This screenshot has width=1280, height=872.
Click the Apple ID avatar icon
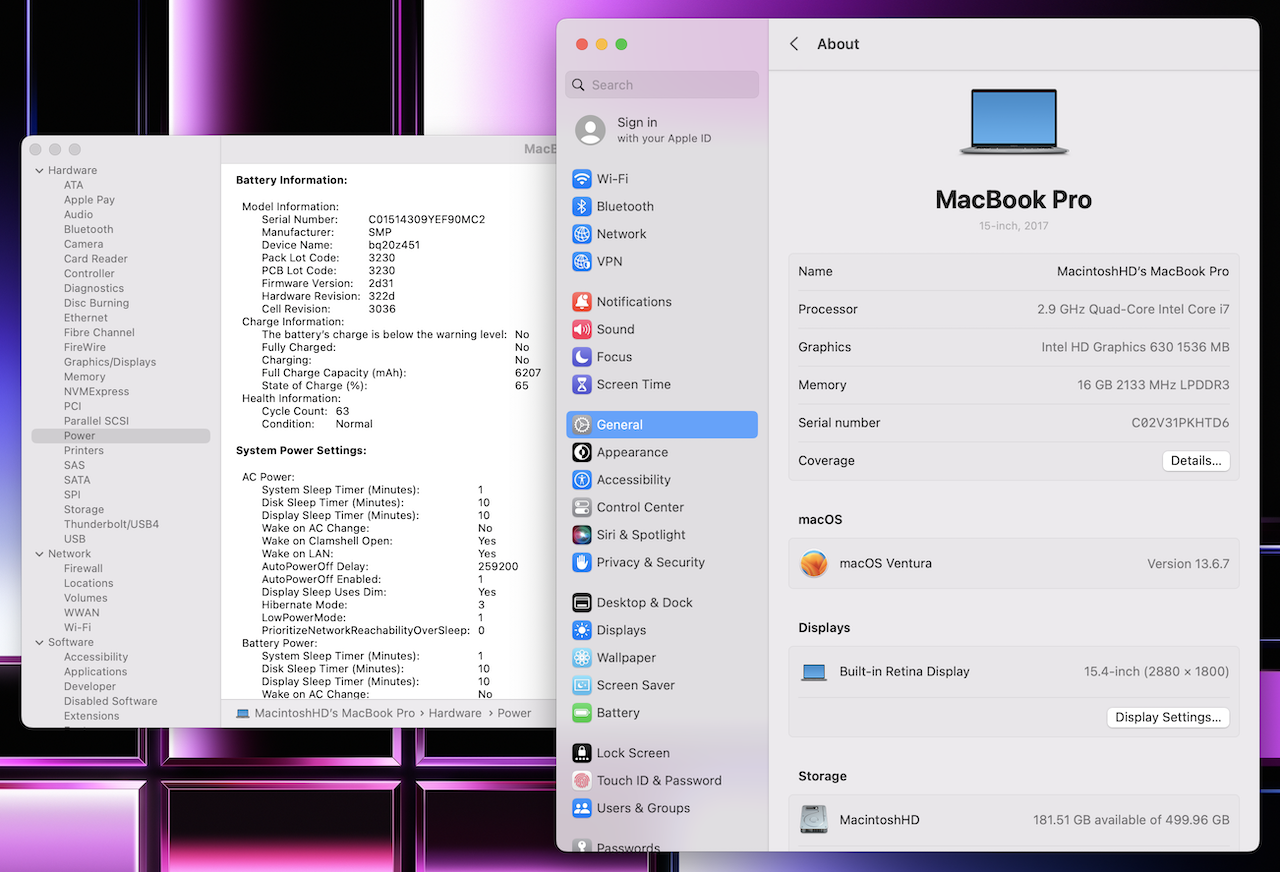pos(591,130)
